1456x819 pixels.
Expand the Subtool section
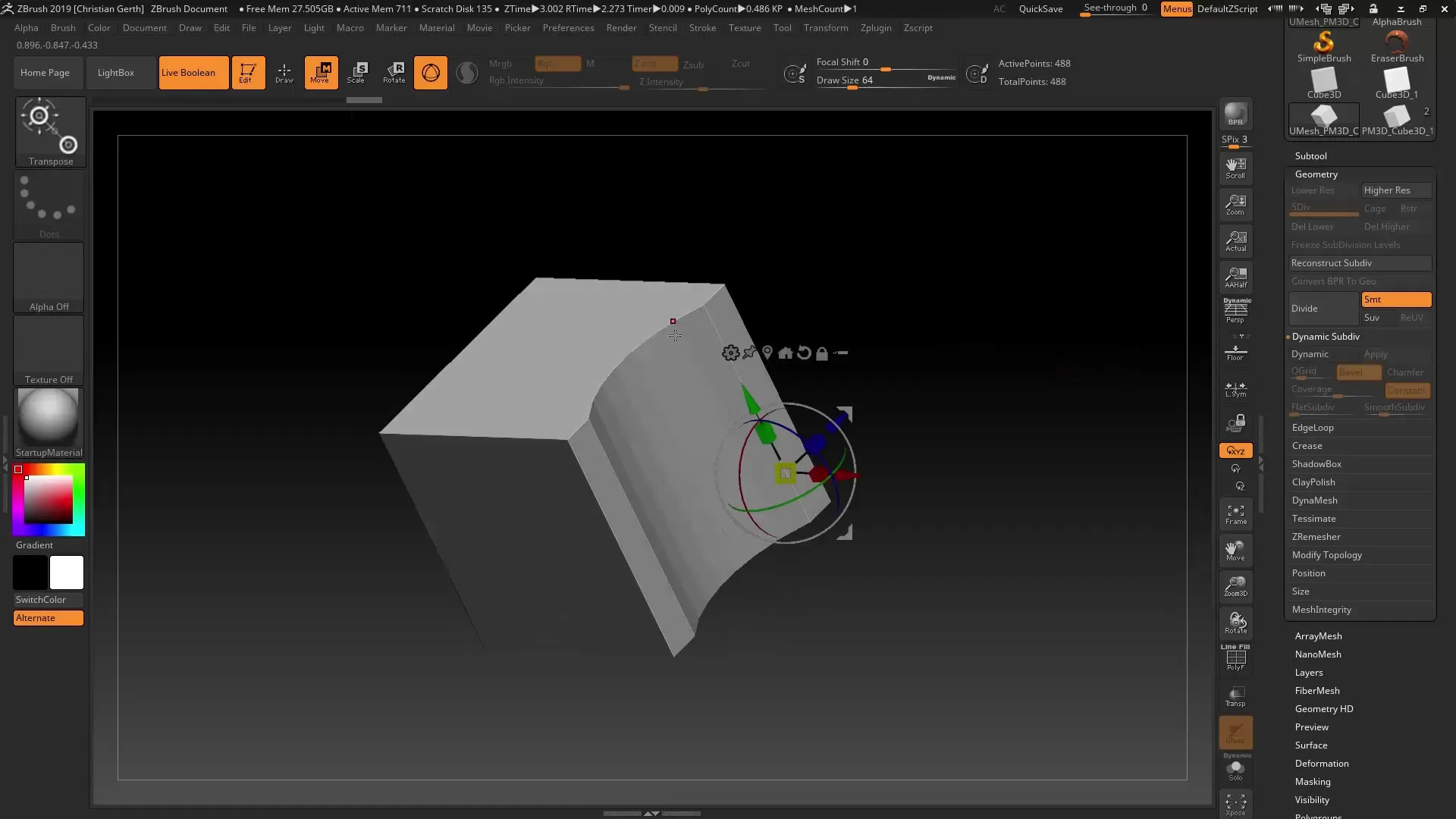coord(1310,156)
